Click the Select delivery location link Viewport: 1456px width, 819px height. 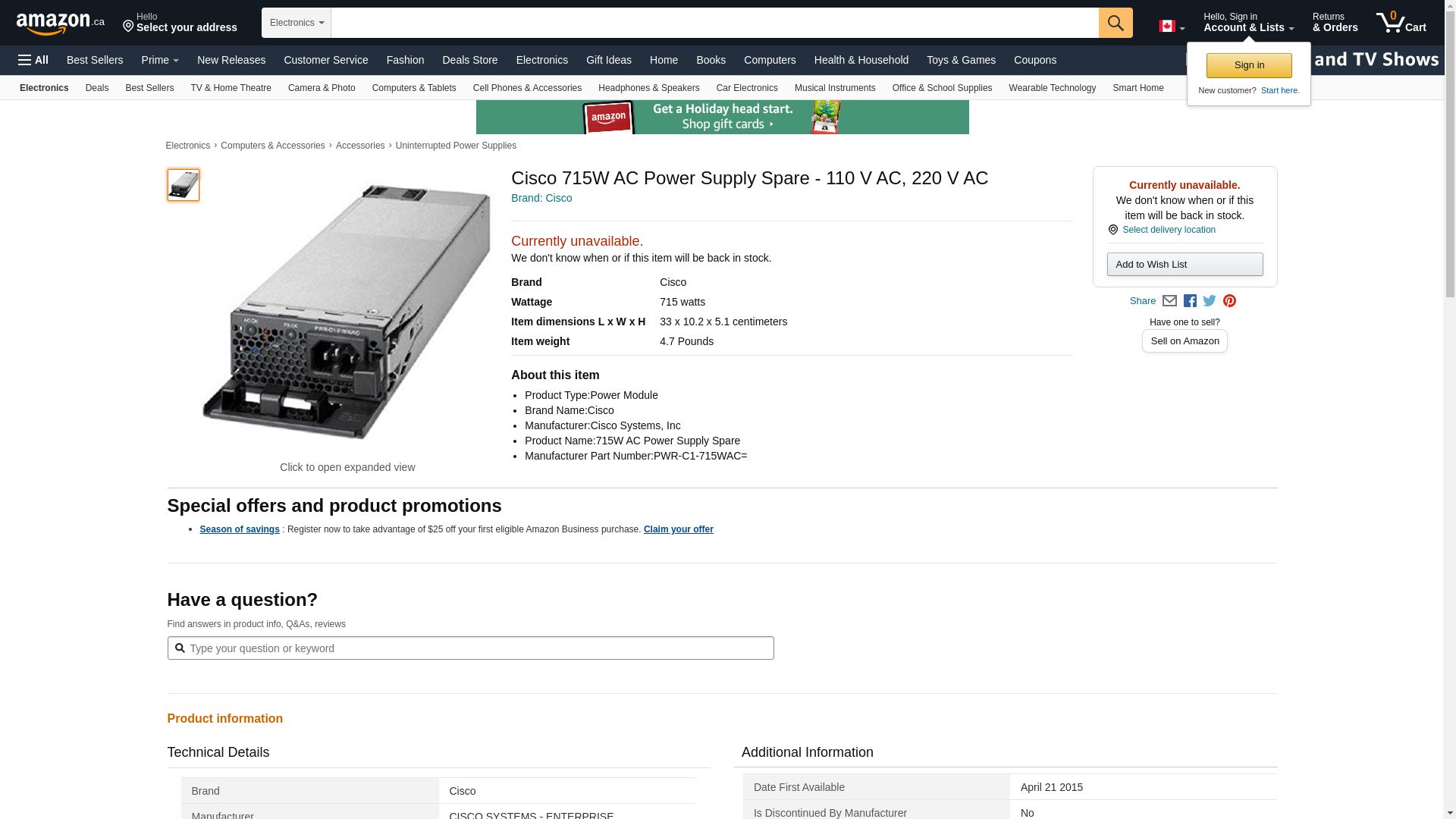point(1168,230)
